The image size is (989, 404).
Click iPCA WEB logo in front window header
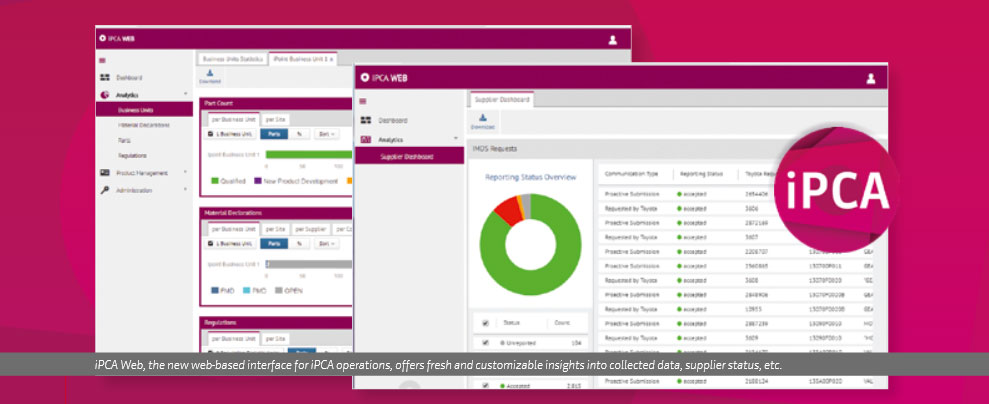click(x=383, y=78)
